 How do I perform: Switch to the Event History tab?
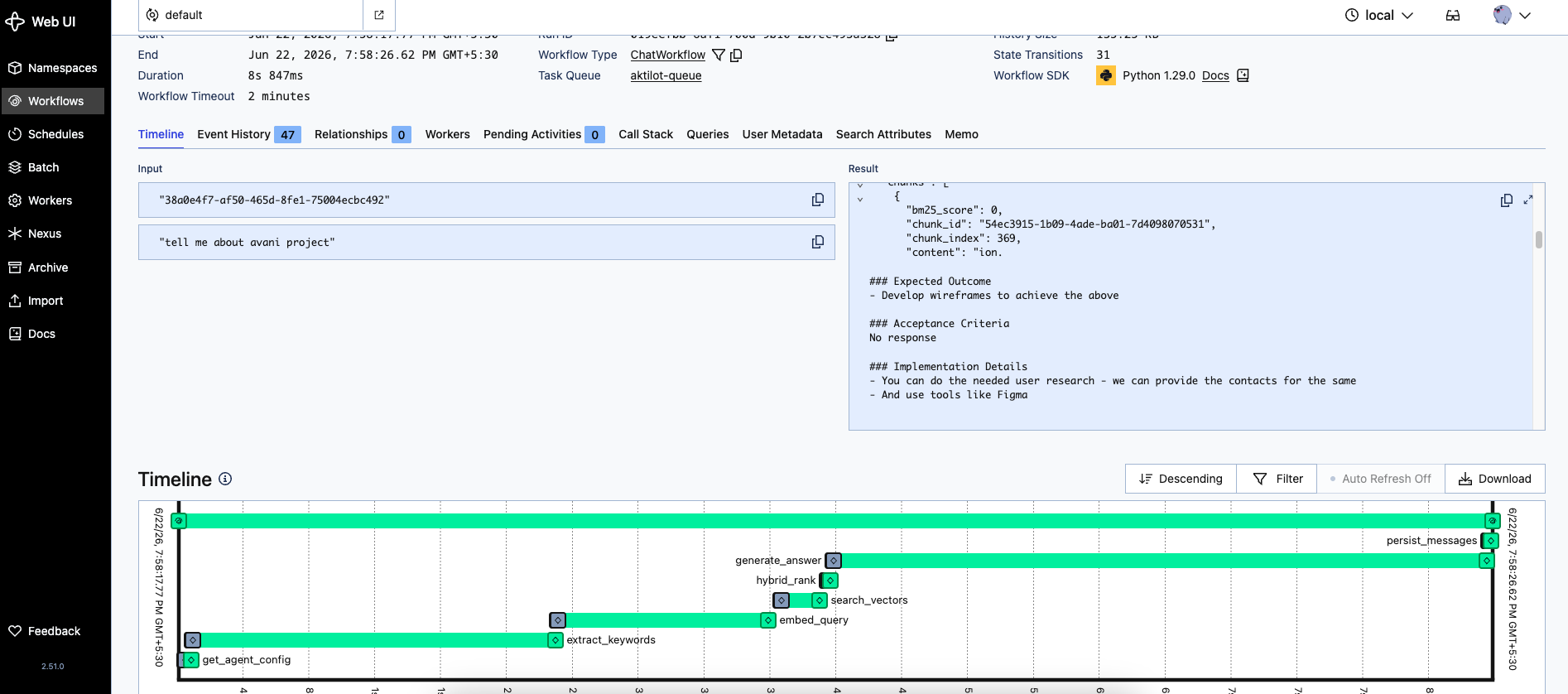point(248,134)
